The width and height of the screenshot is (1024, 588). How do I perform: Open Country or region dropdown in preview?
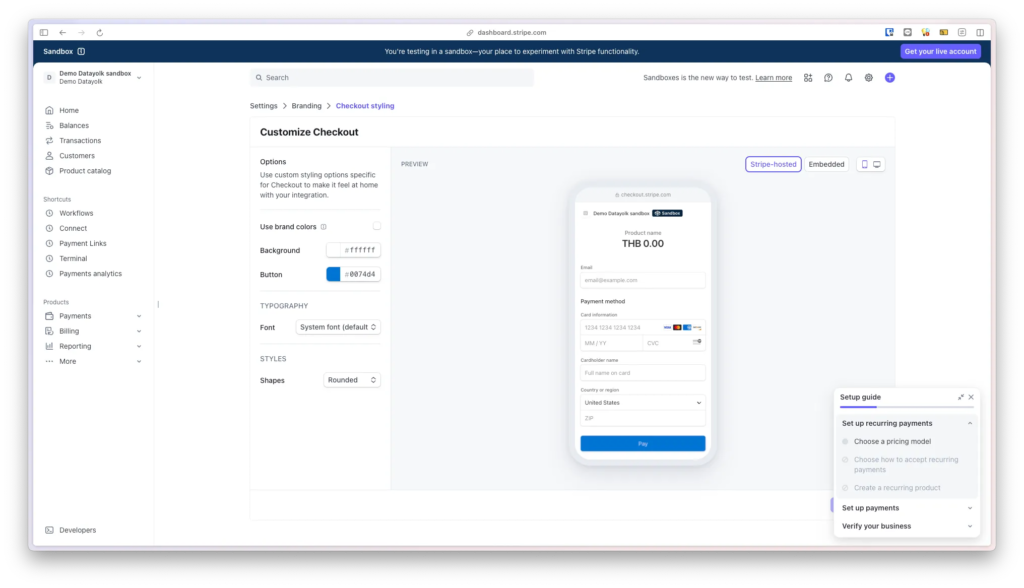pos(643,403)
